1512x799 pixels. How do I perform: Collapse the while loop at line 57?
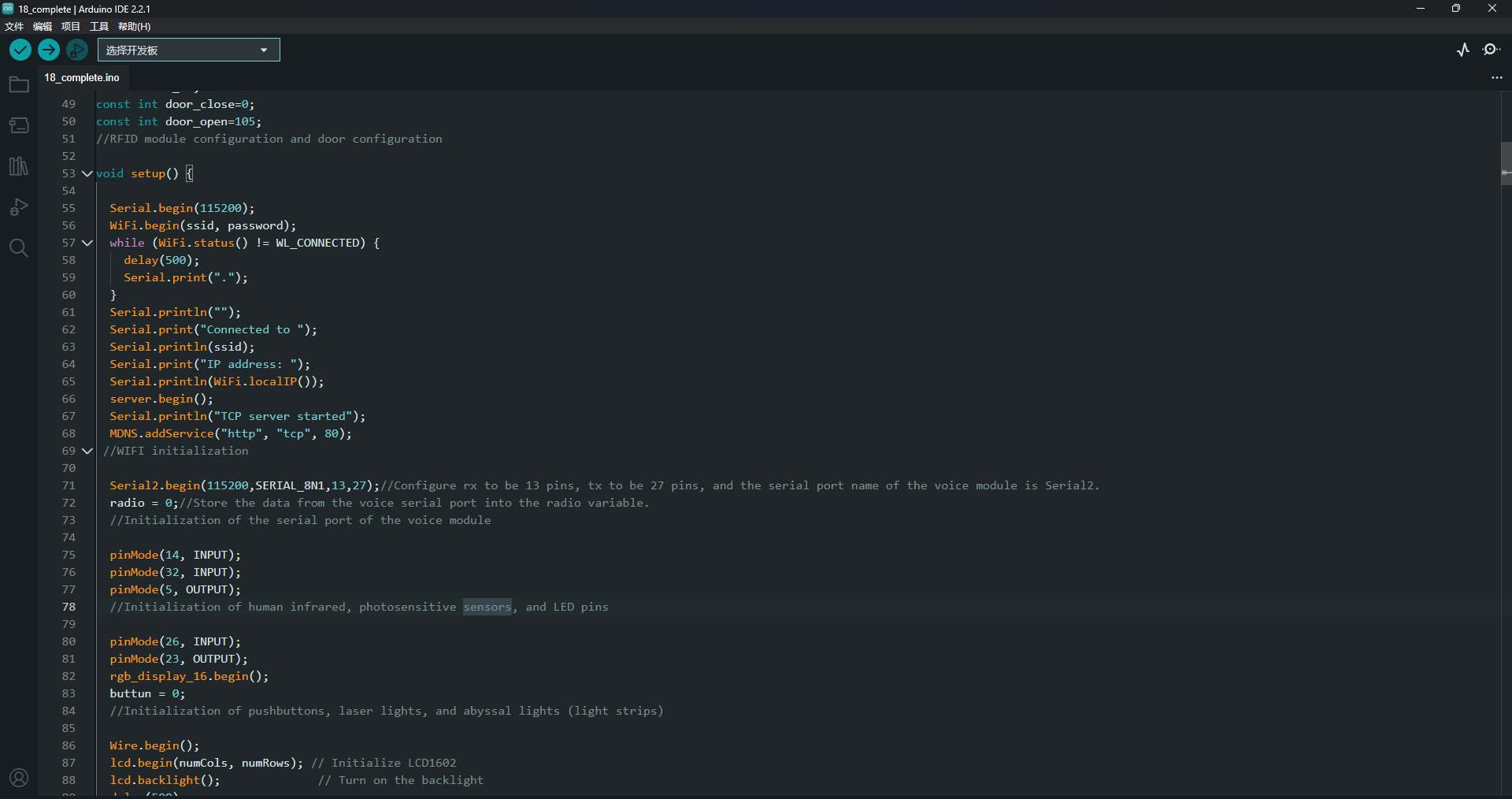87,243
